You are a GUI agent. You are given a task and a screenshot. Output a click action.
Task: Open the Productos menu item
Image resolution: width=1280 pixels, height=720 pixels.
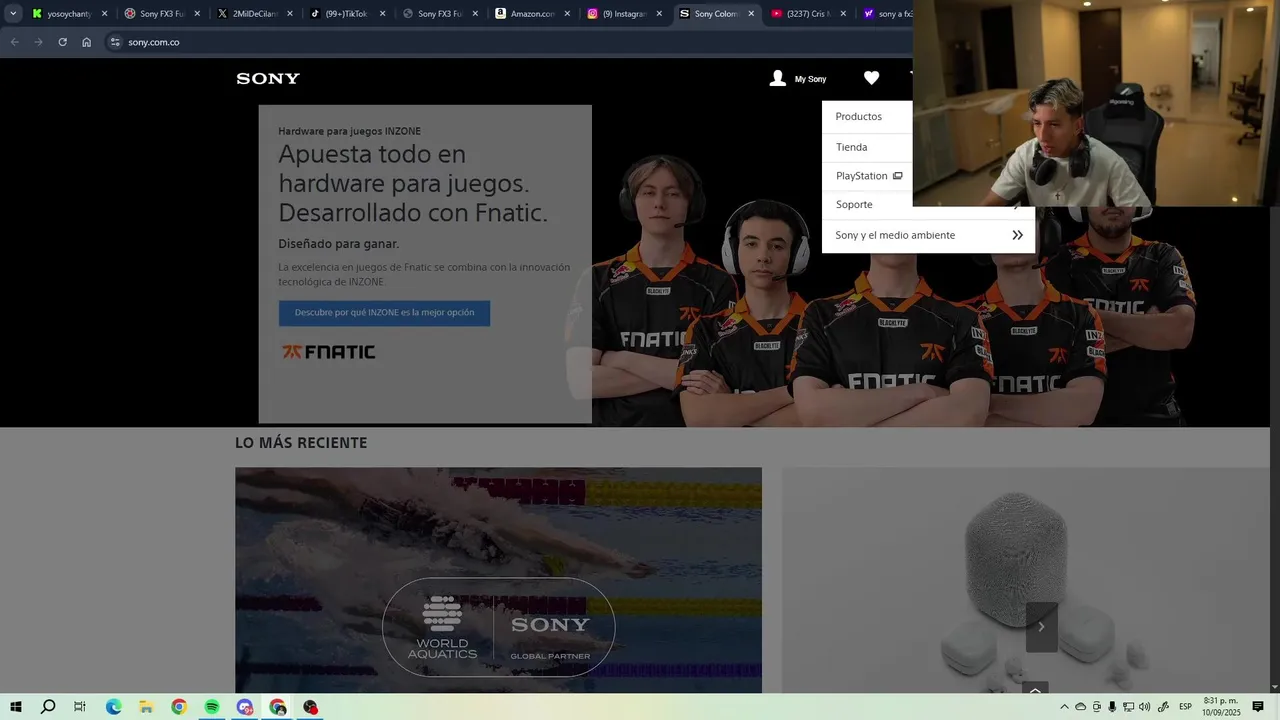tap(859, 117)
